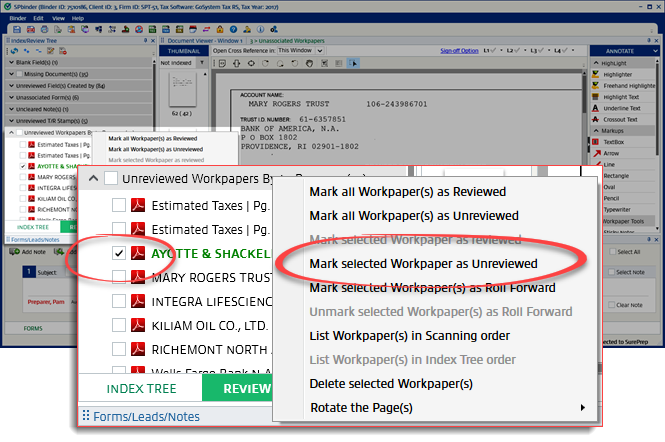This screenshot has height=442, width=665.
Task: Check KILIAM OIL CO., LTD. checkbox in callout
Action: 119,325
